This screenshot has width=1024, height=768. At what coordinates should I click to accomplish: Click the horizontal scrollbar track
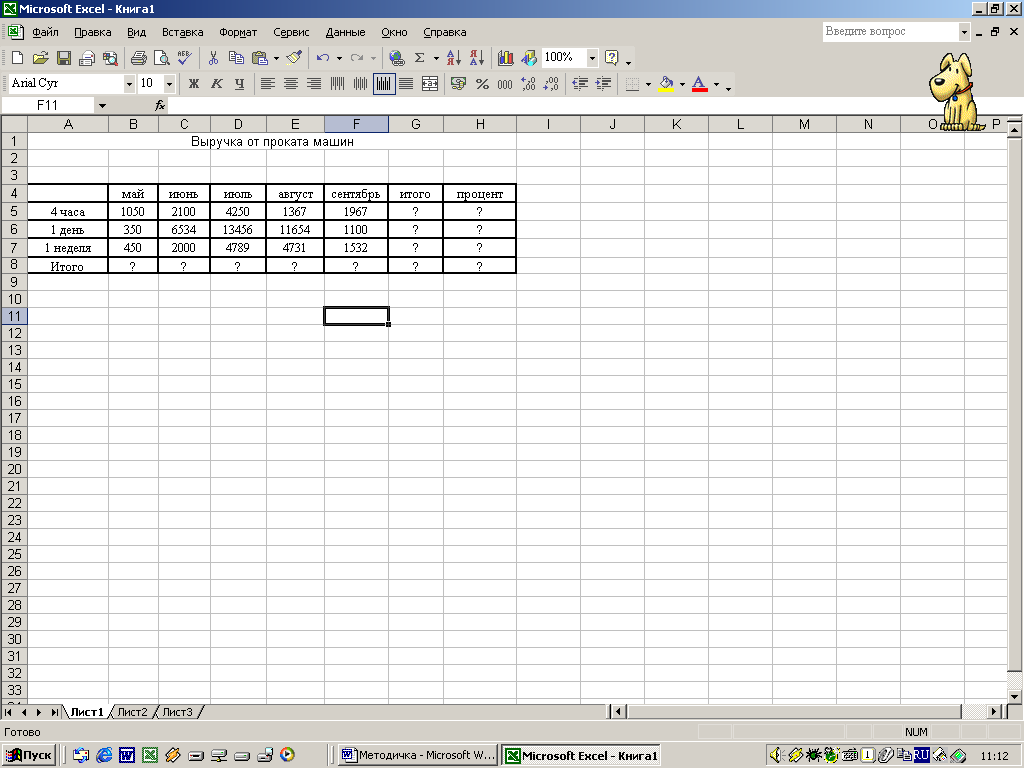coord(807,711)
